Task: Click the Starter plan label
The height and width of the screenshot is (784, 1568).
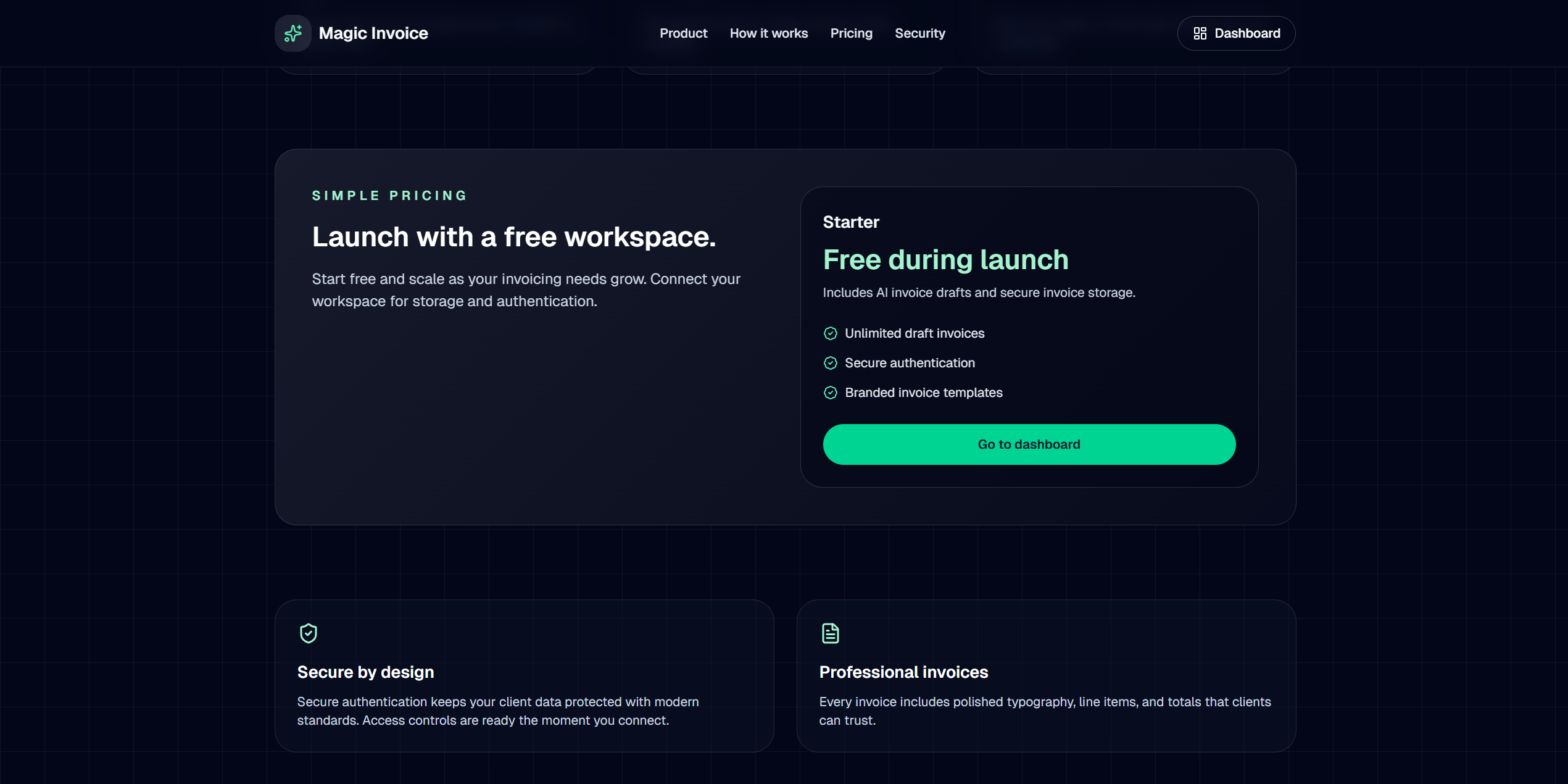Action: tap(850, 222)
